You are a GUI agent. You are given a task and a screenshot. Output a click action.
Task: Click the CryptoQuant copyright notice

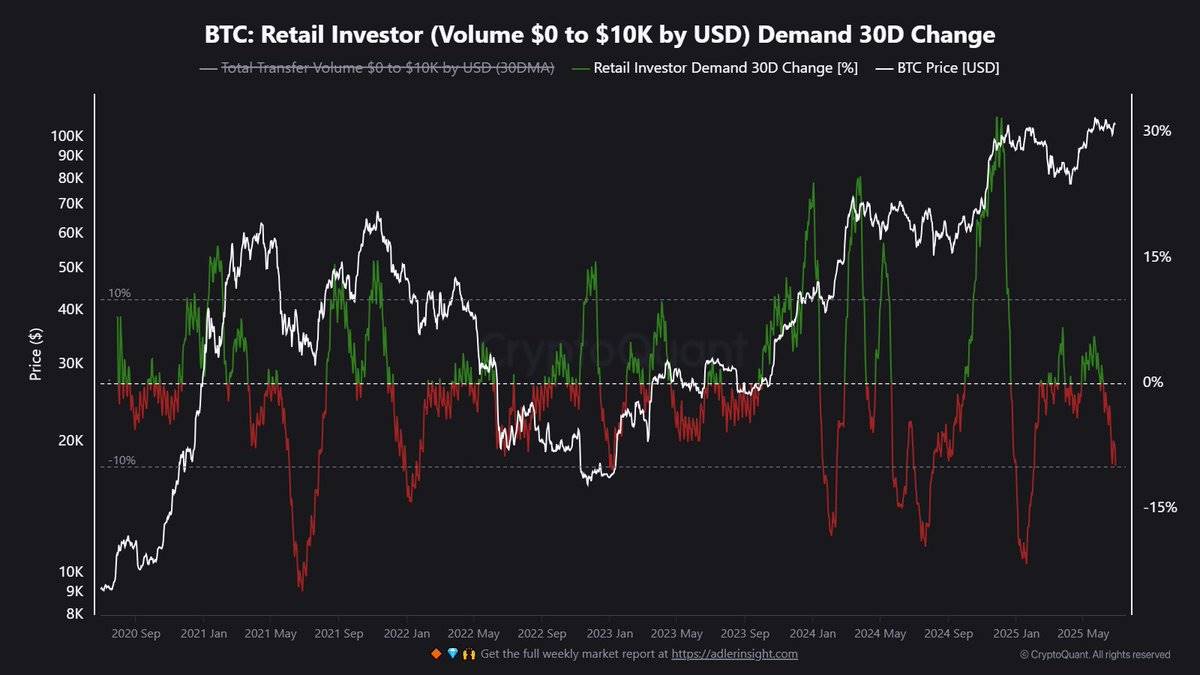(x=1095, y=655)
